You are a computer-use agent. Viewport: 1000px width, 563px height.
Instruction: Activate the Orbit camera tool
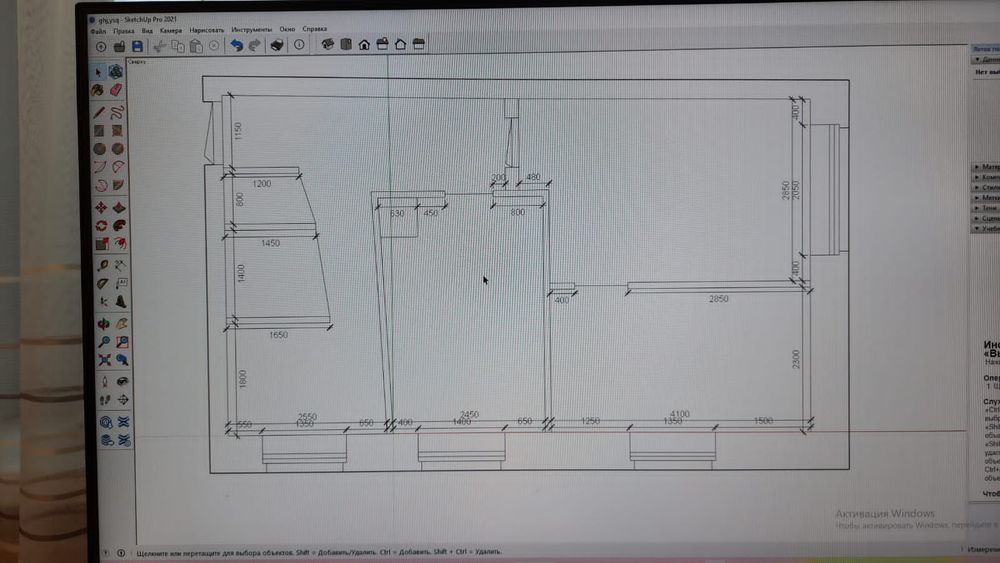(102, 324)
